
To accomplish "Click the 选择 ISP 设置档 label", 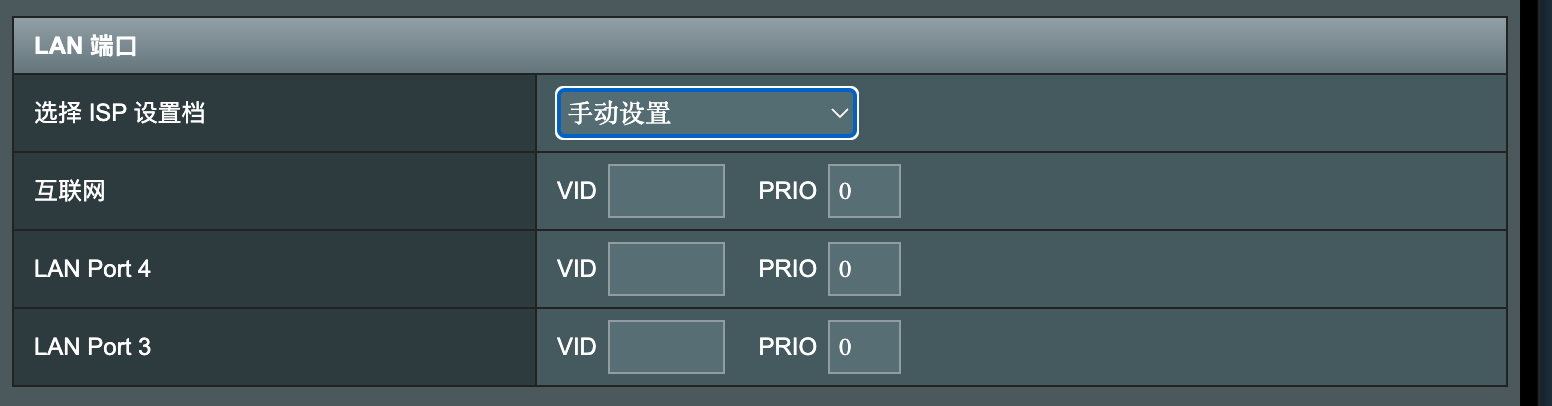I will tap(120, 113).
